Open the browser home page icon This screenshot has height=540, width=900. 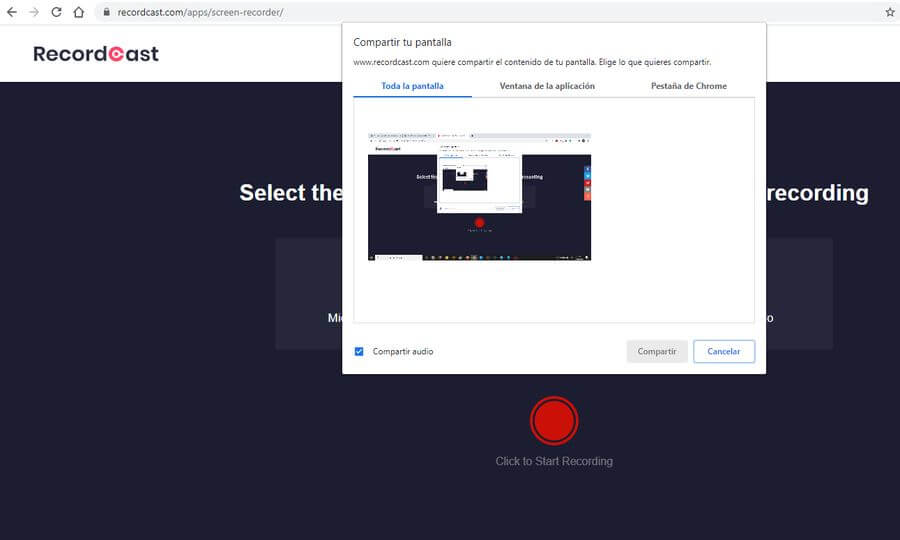[x=79, y=12]
